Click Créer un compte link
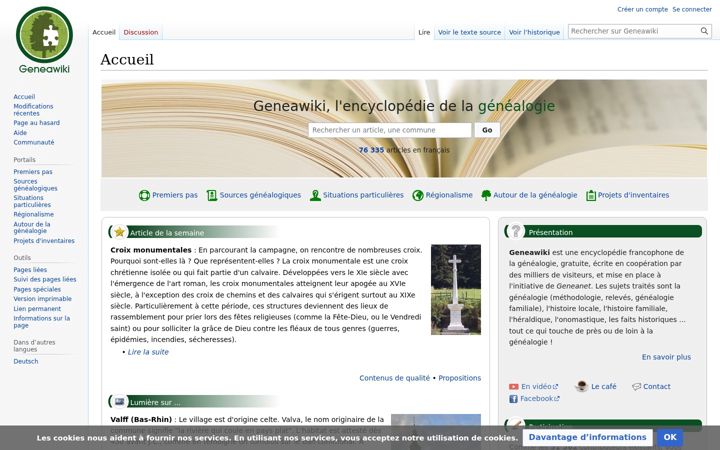720x450 pixels. pos(642,9)
